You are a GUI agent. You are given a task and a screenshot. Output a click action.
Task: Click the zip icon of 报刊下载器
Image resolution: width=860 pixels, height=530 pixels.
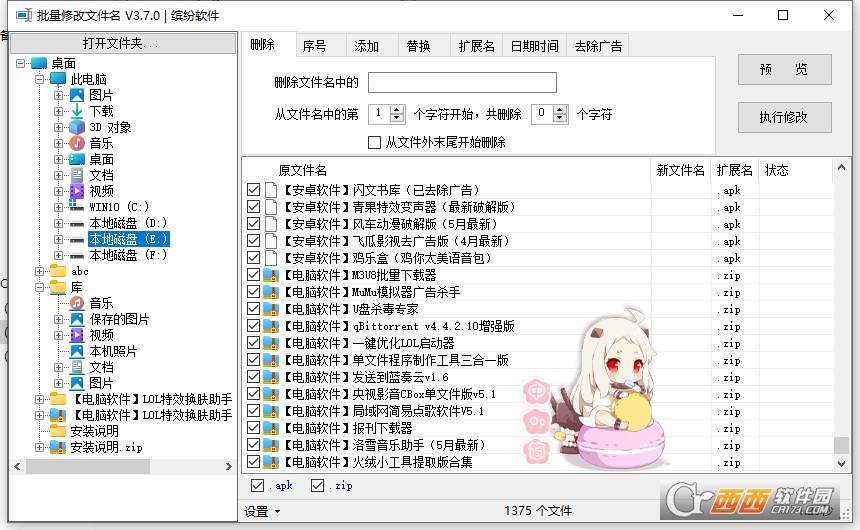pyautogui.click(x=270, y=428)
